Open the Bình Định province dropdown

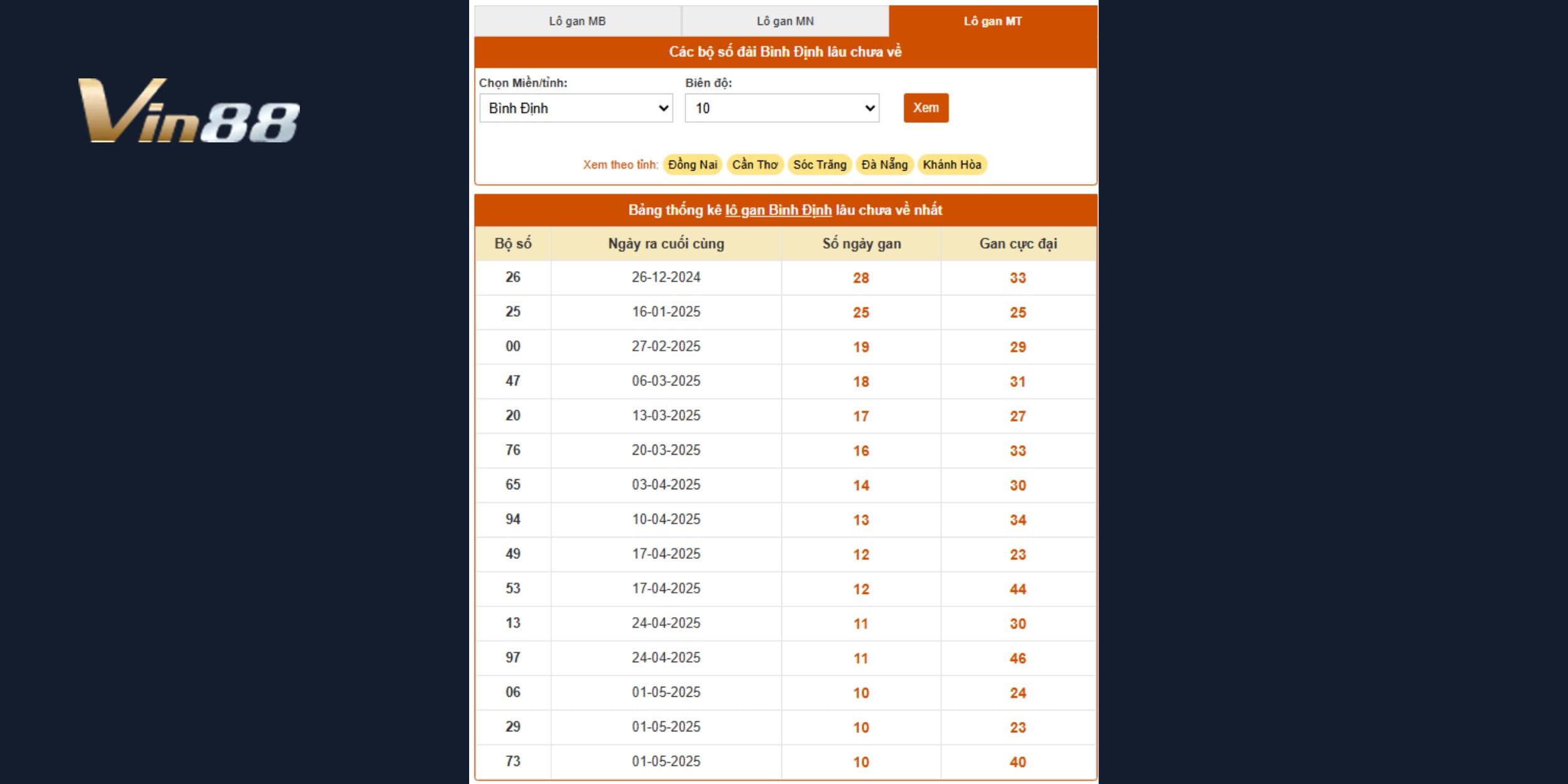pyautogui.click(x=576, y=108)
